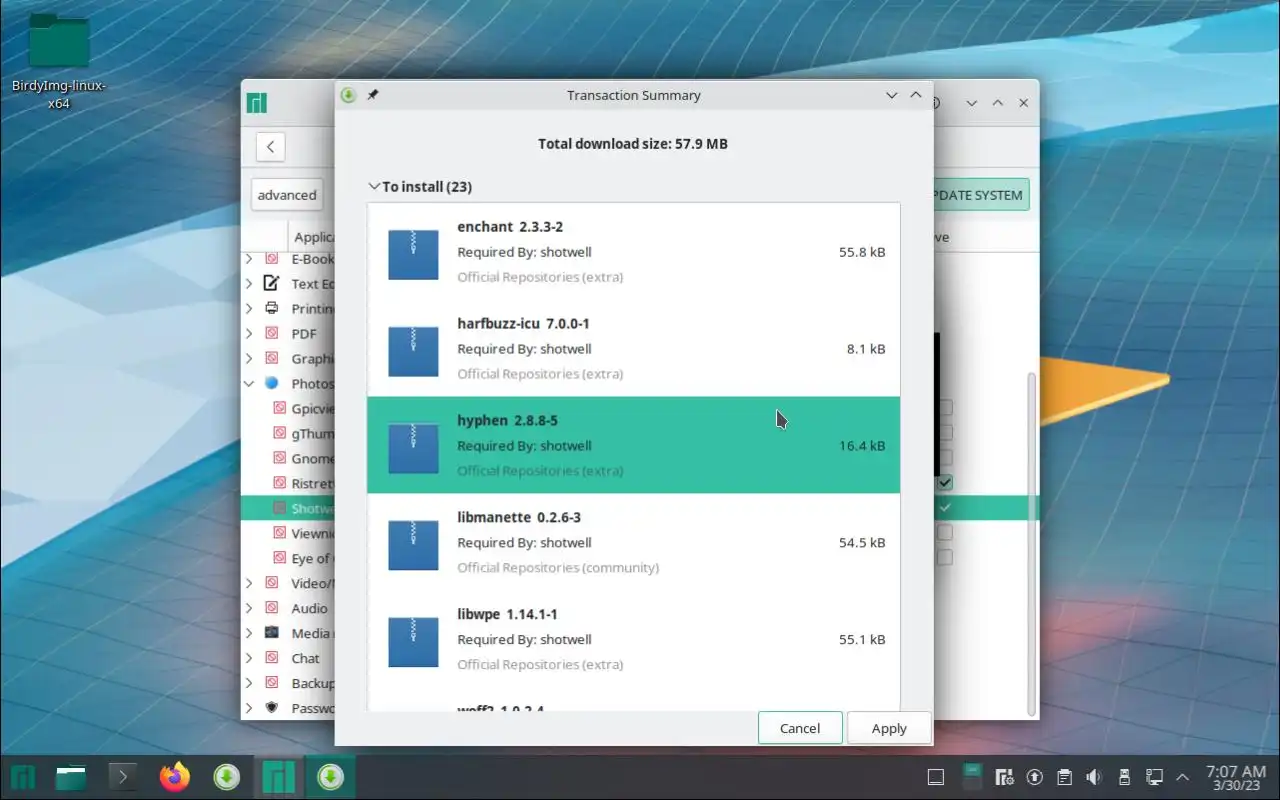Viewport: 1280px width, 800px height.
Task: Click the Viewnior entry in Photos tree
Action: [x=312, y=533]
